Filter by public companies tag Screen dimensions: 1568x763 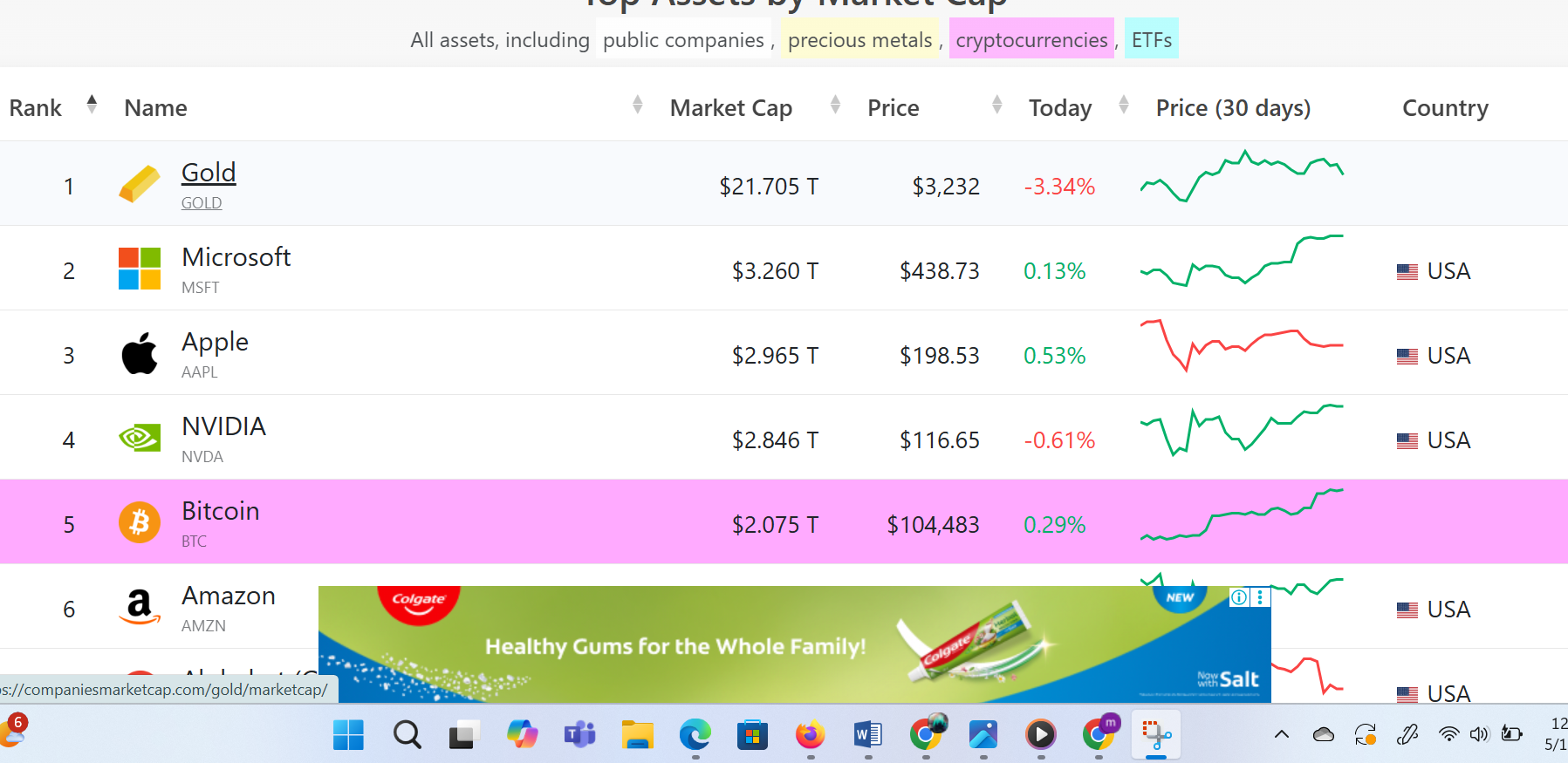click(684, 39)
